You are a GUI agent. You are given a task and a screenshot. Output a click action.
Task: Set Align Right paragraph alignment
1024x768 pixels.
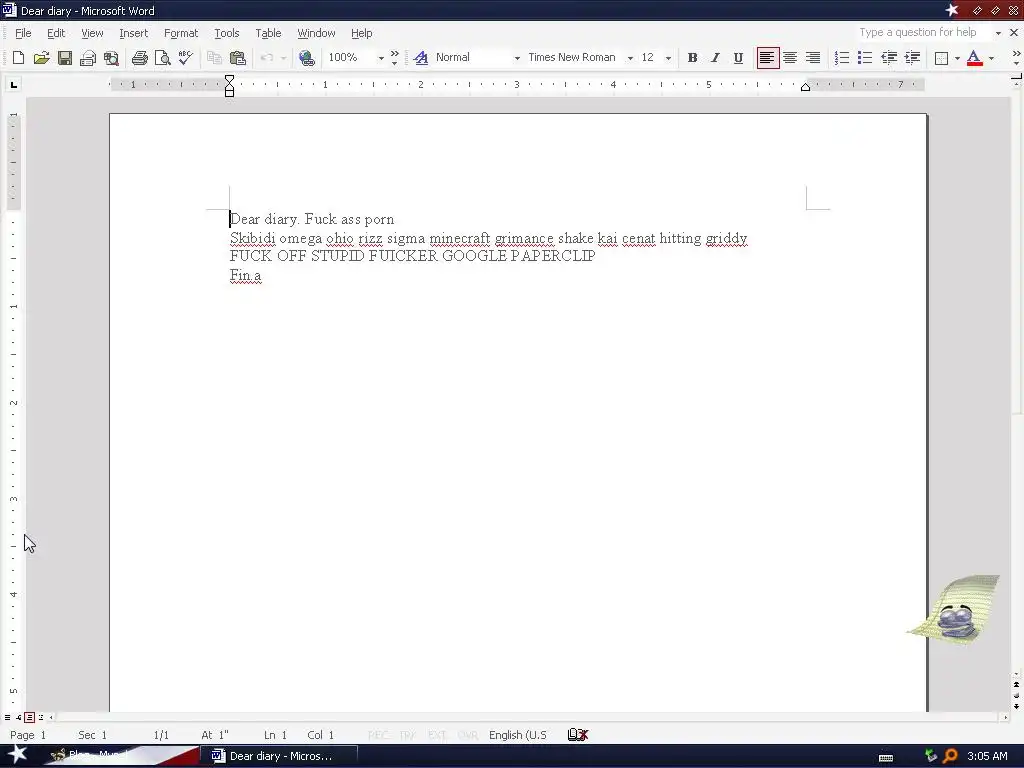812,58
